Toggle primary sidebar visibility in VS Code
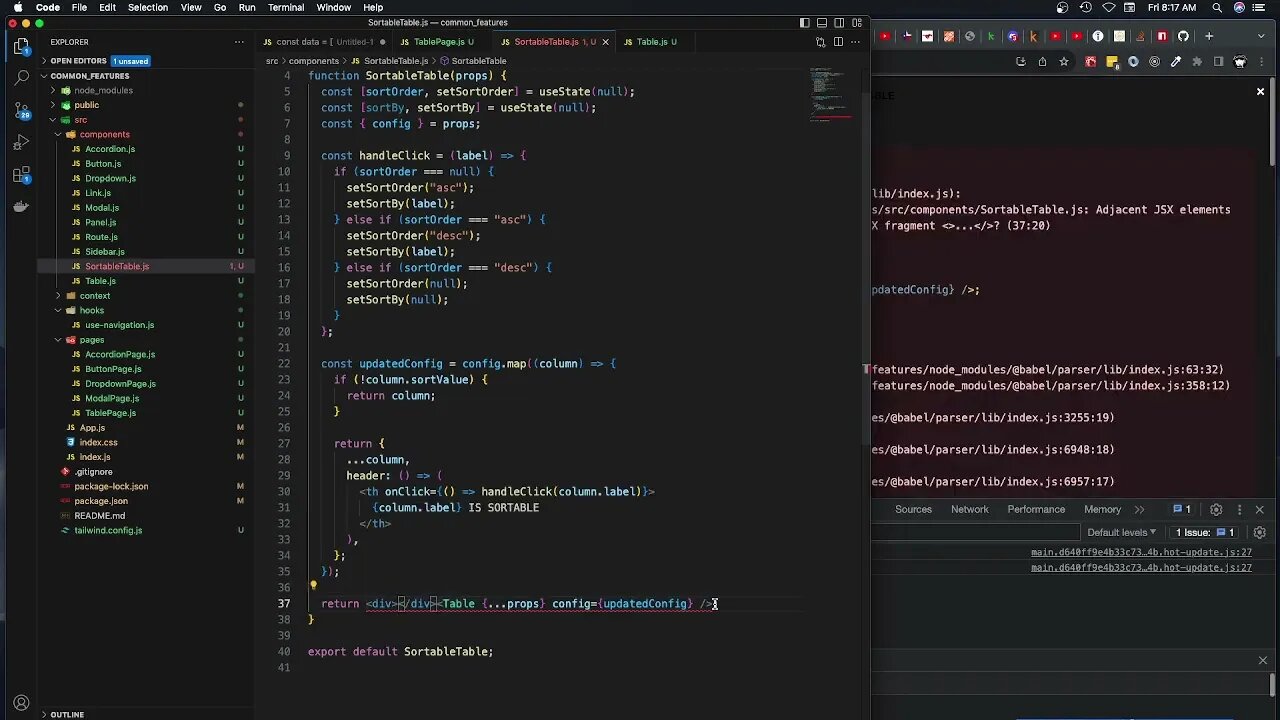 click(804, 22)
